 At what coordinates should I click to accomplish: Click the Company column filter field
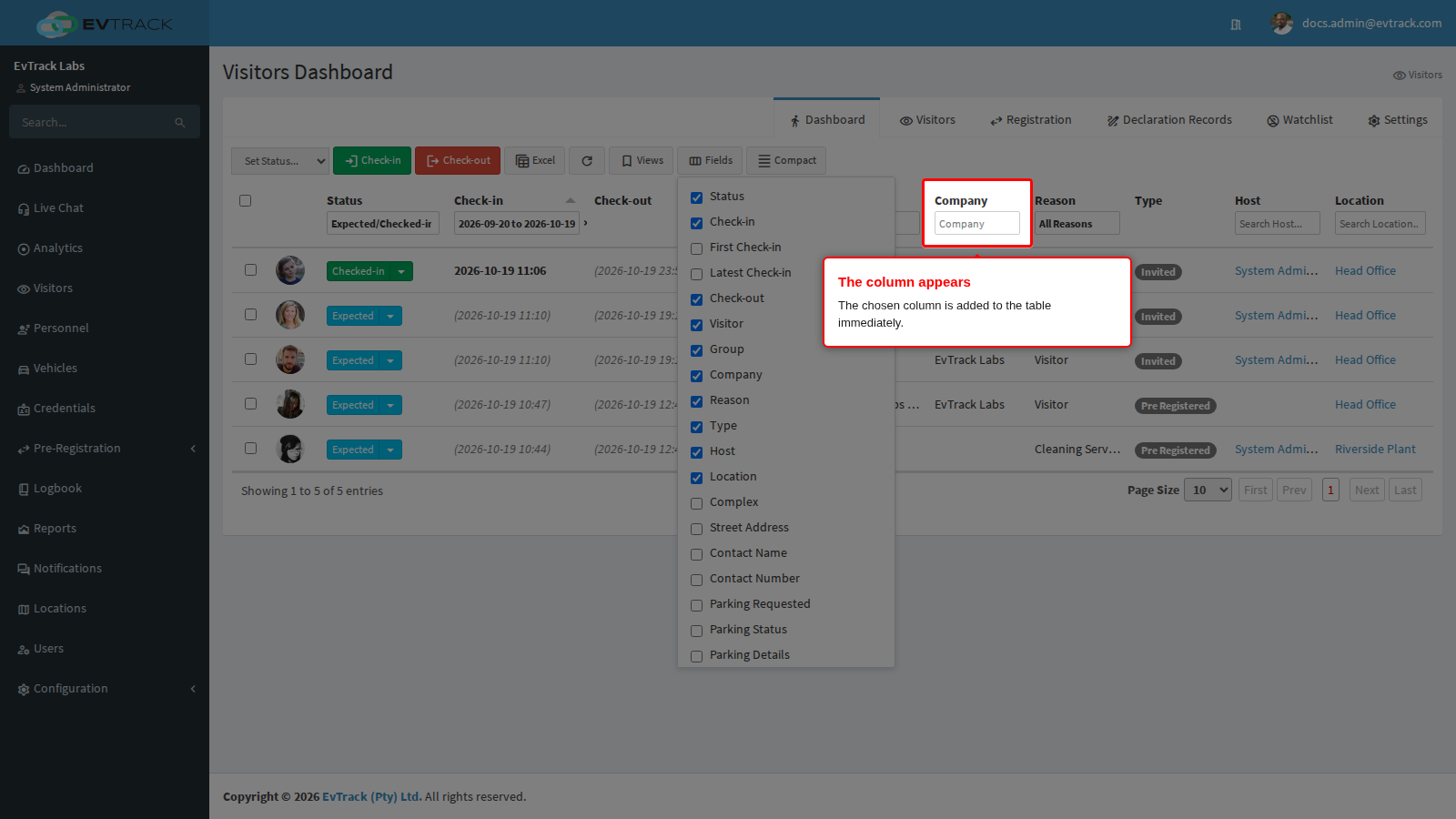pos(977,224)
